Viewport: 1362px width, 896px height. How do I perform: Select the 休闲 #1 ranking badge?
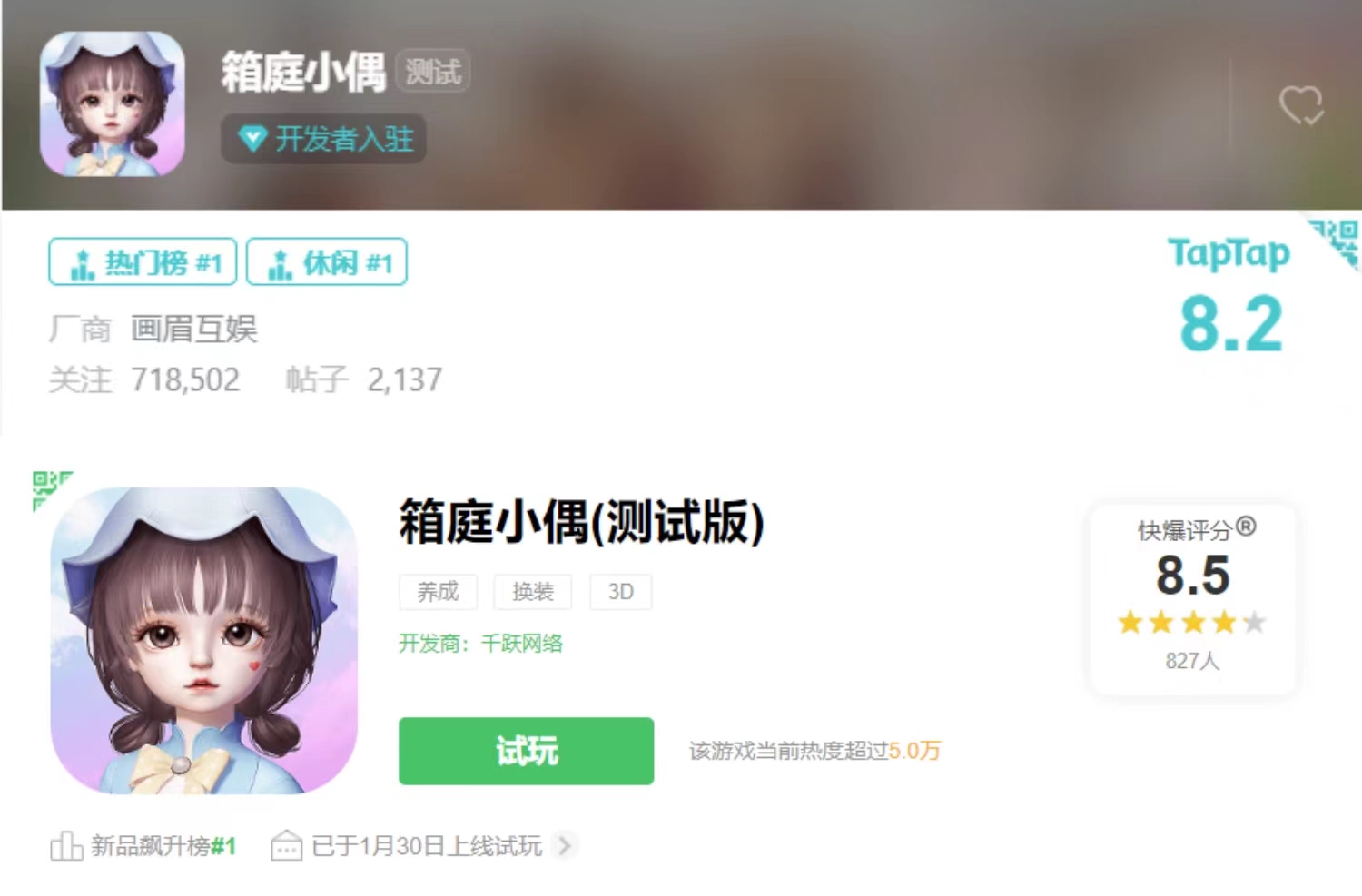point(327,262)
